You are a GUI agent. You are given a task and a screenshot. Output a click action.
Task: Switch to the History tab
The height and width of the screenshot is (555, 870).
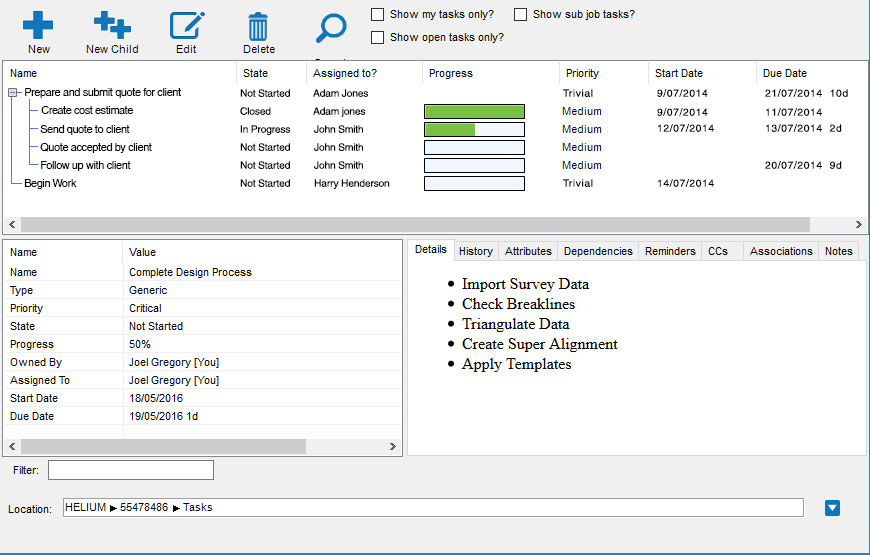[x=476, y=251]
